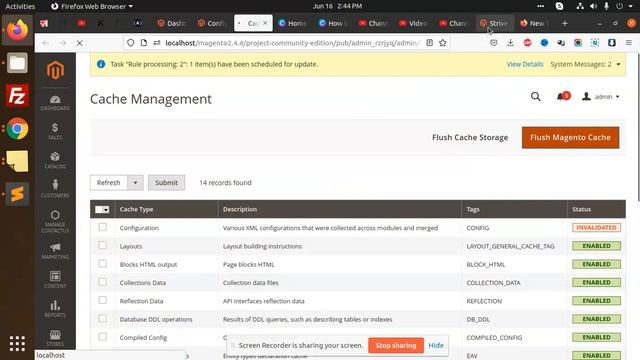Open sticky notes app in dock
Viewport: 640px width, 360px height.
coord(17,161)
